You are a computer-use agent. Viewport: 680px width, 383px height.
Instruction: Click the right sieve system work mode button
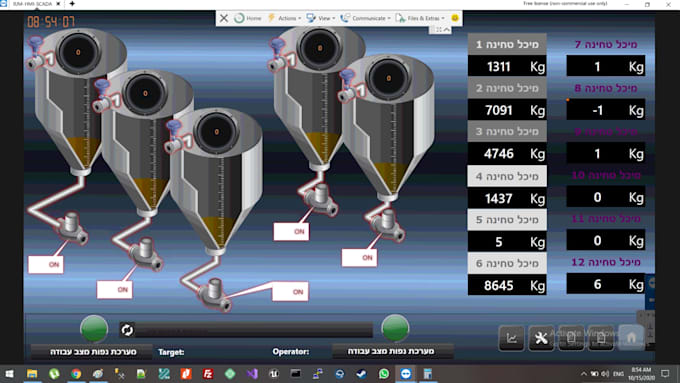pos(393,351)
